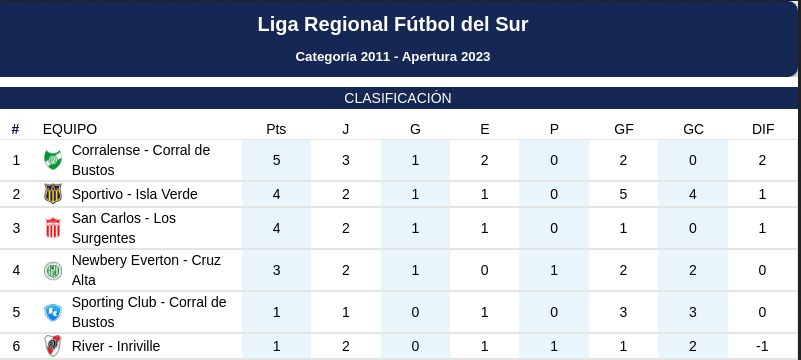Click the San Carlos red-striped crest
This screenshot has width=801, height=360.
(x=53, y=228)
